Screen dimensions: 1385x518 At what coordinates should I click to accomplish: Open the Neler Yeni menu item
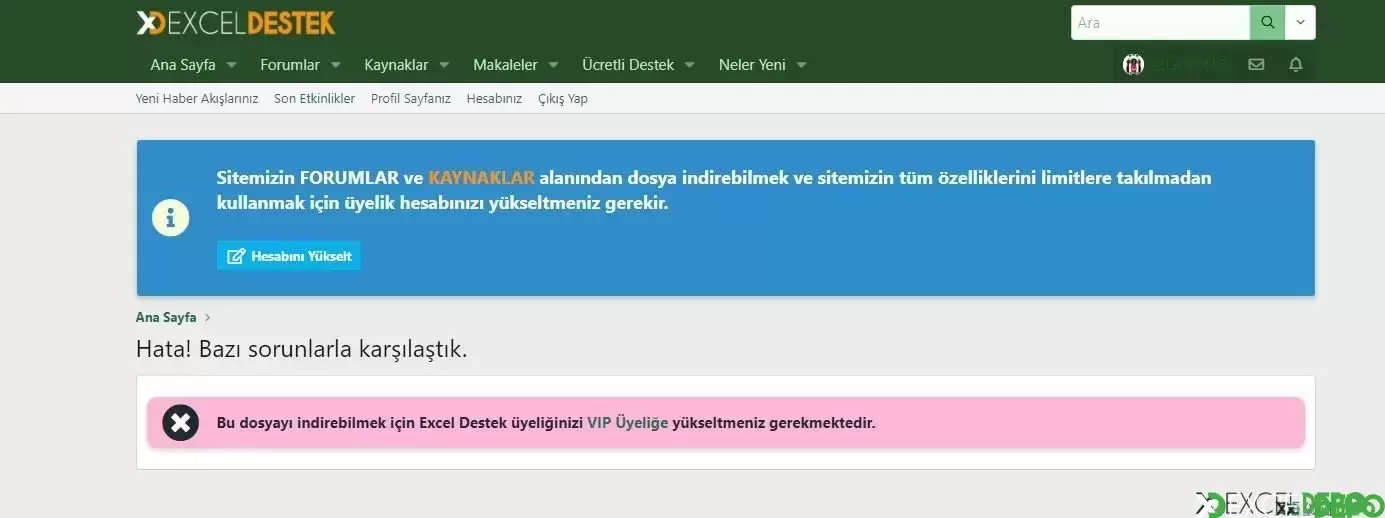click(x=752, y=65)
